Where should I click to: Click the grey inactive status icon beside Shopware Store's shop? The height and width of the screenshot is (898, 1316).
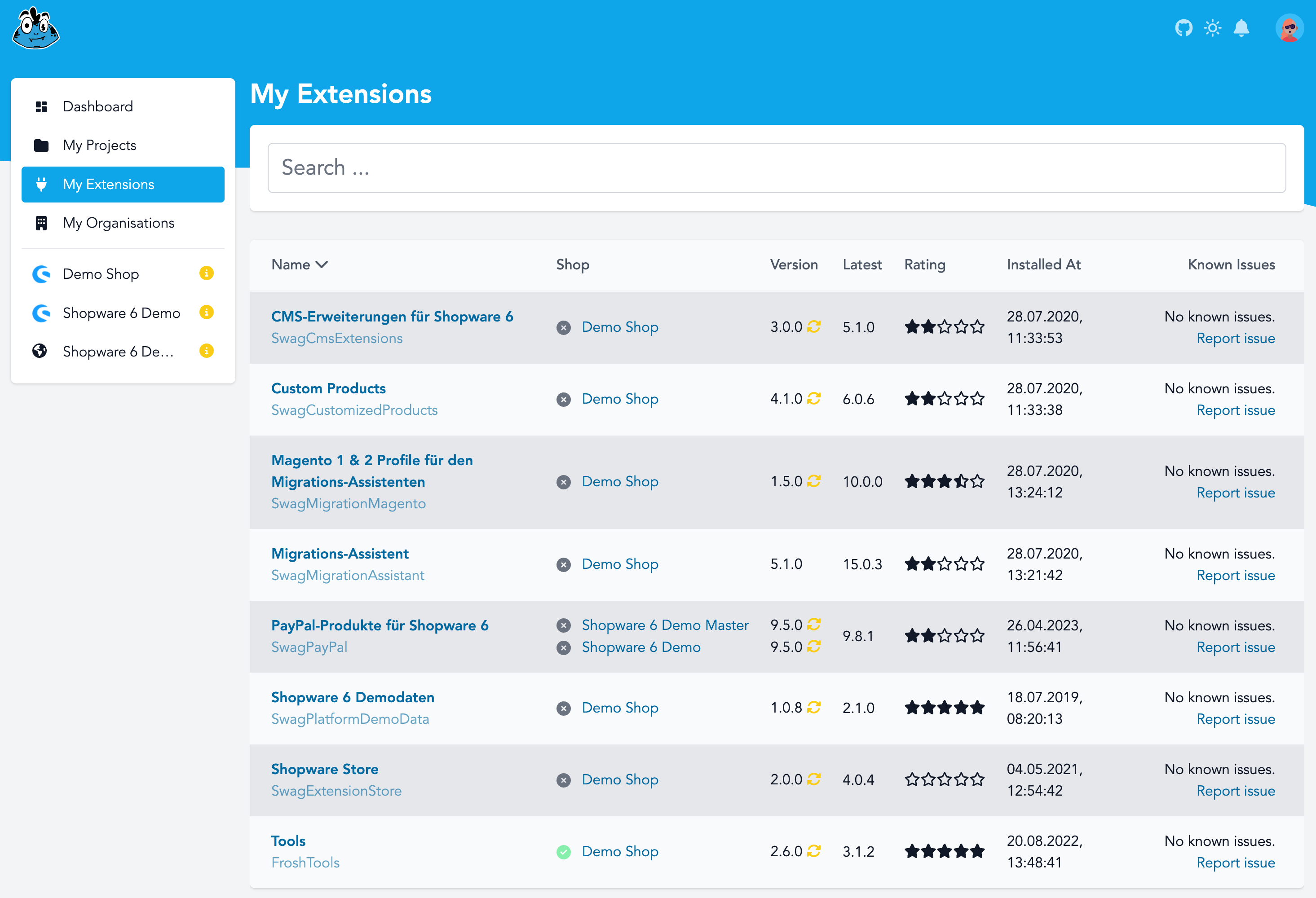pyautogui.click(x=563, y=779)
